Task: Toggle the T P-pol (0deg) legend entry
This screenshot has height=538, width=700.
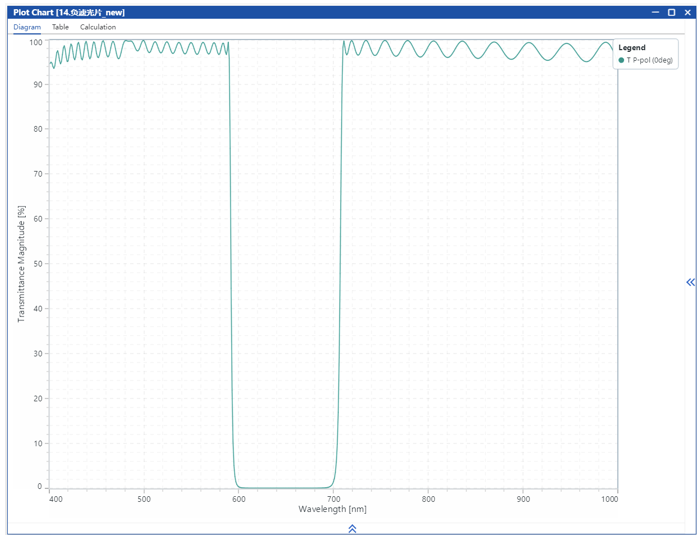Action: 649,60
